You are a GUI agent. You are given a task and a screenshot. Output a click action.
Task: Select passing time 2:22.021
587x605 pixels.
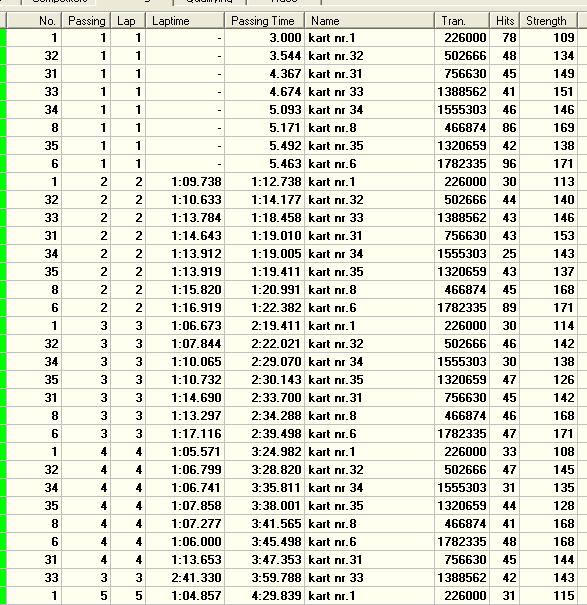point(264,344)
